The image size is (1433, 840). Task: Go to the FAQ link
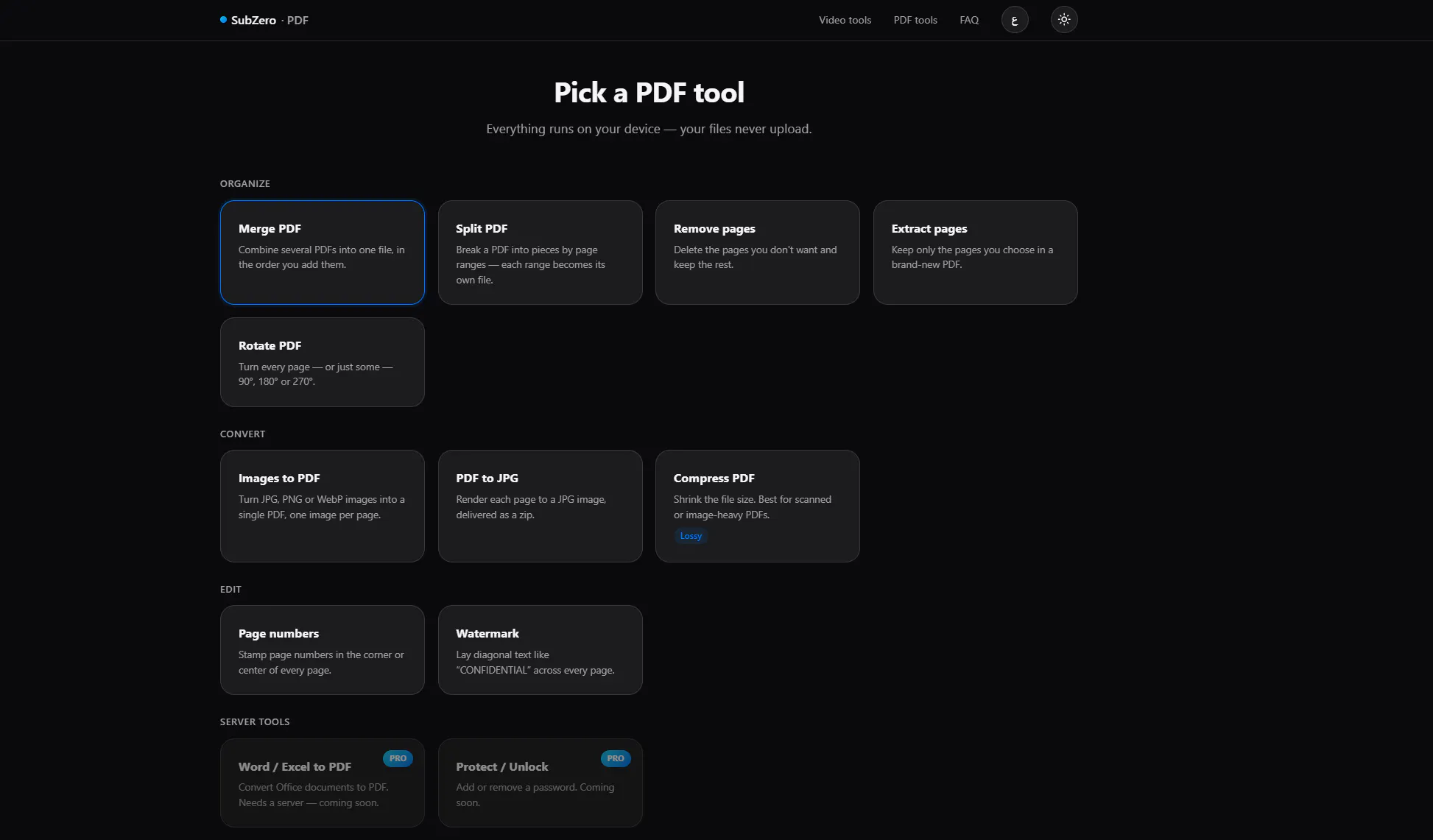(x=969, y=20)
